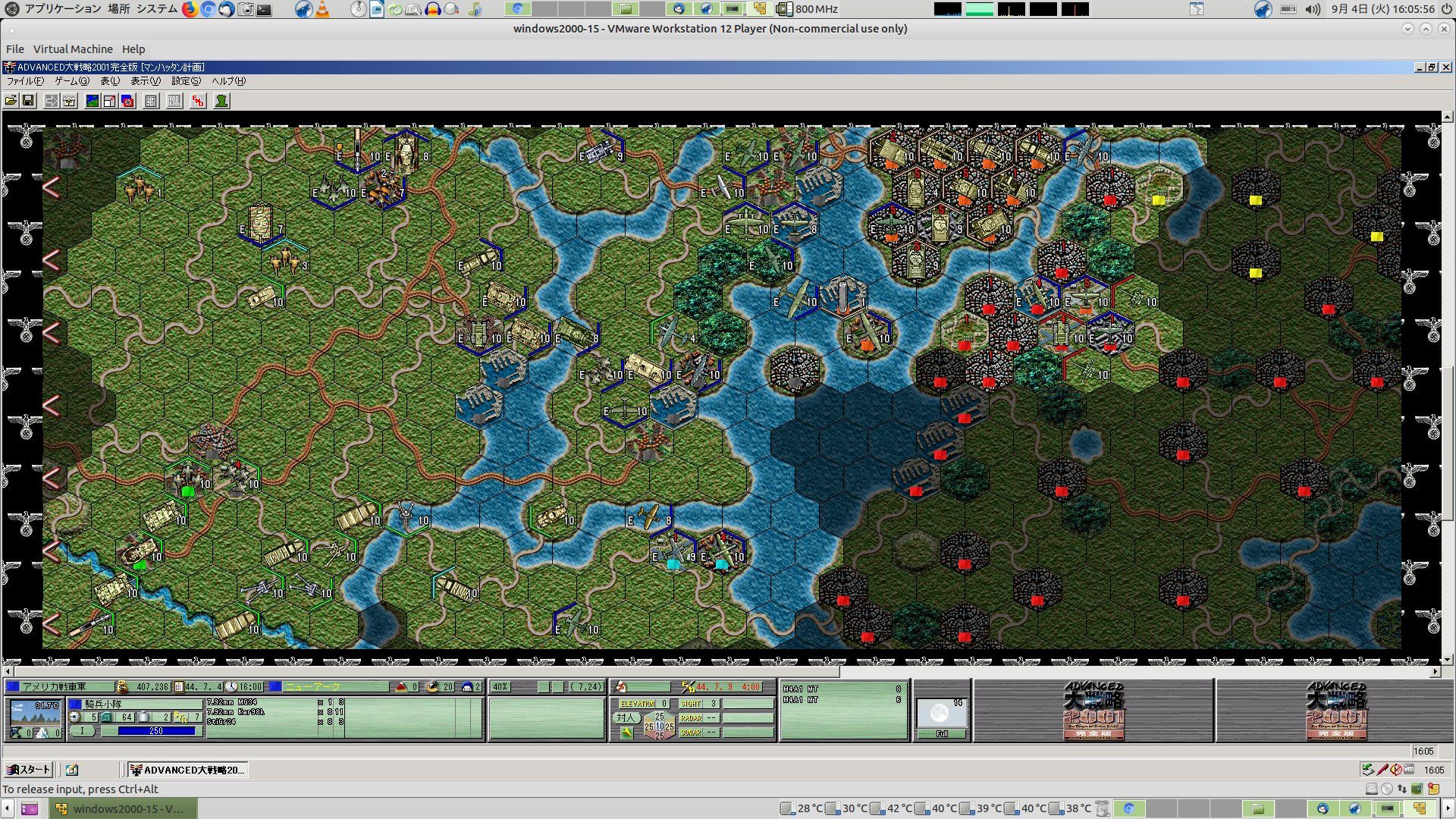Image resolution: width=1456 pixels, height=819 pixels.
Task: Open VMware Virtual Machine menu
Action: click(x=73, y=49)
